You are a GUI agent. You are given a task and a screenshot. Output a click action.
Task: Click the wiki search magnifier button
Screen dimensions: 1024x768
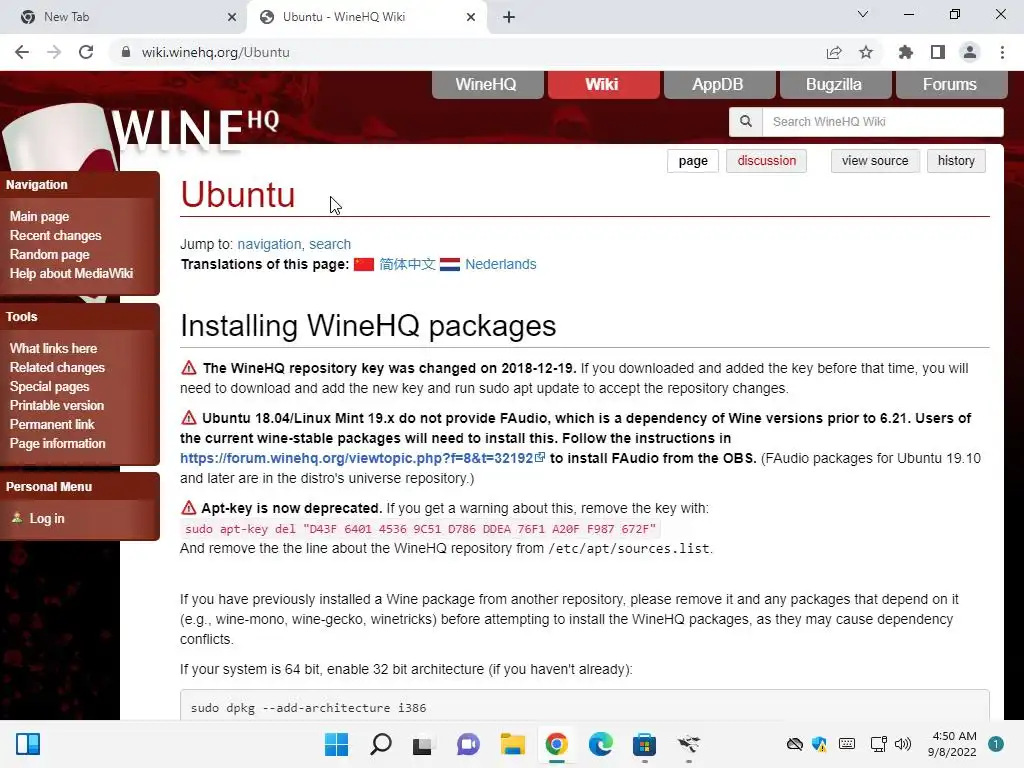[x=746, y=121]
